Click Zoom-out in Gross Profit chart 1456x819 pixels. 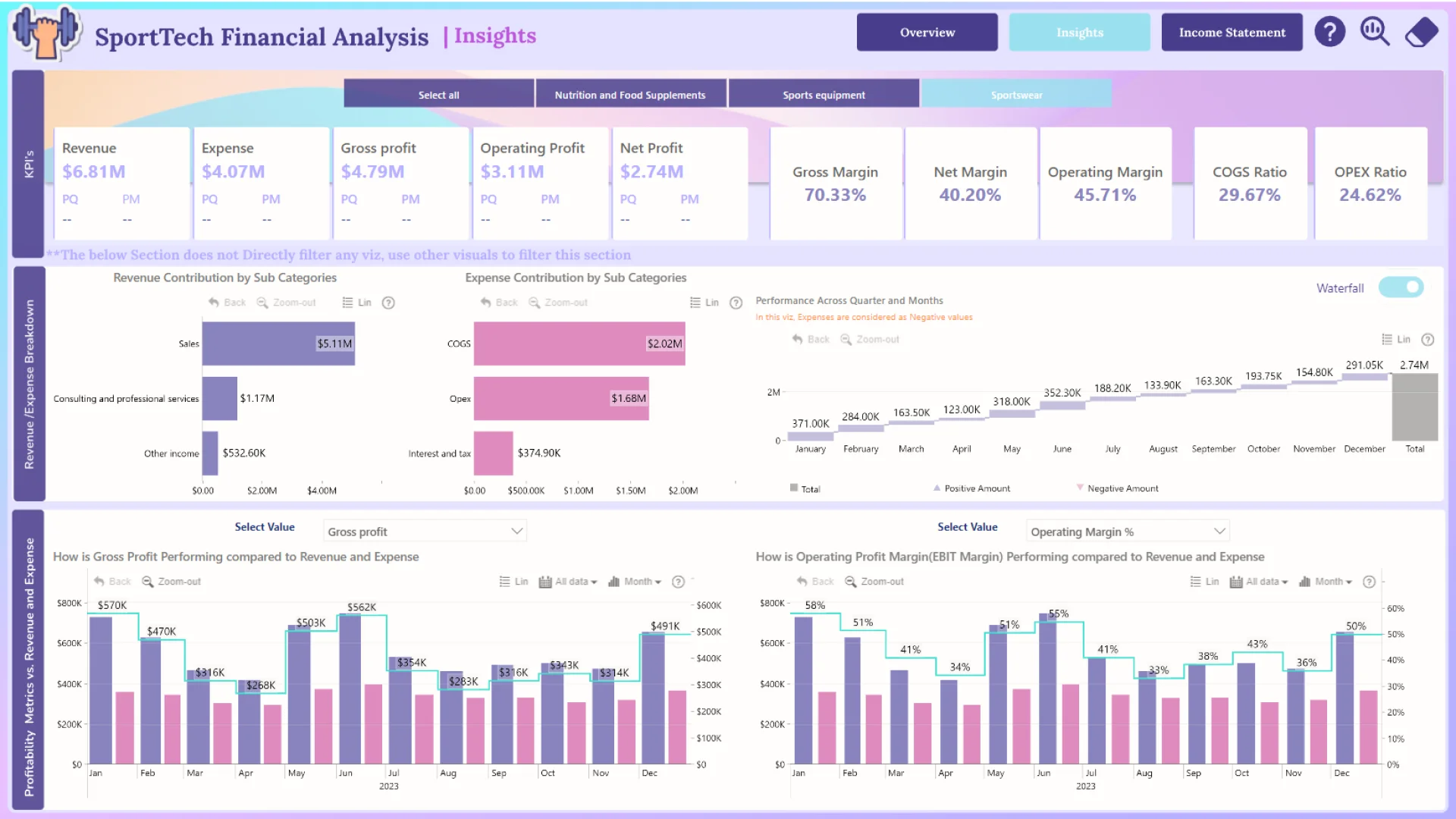171,582
